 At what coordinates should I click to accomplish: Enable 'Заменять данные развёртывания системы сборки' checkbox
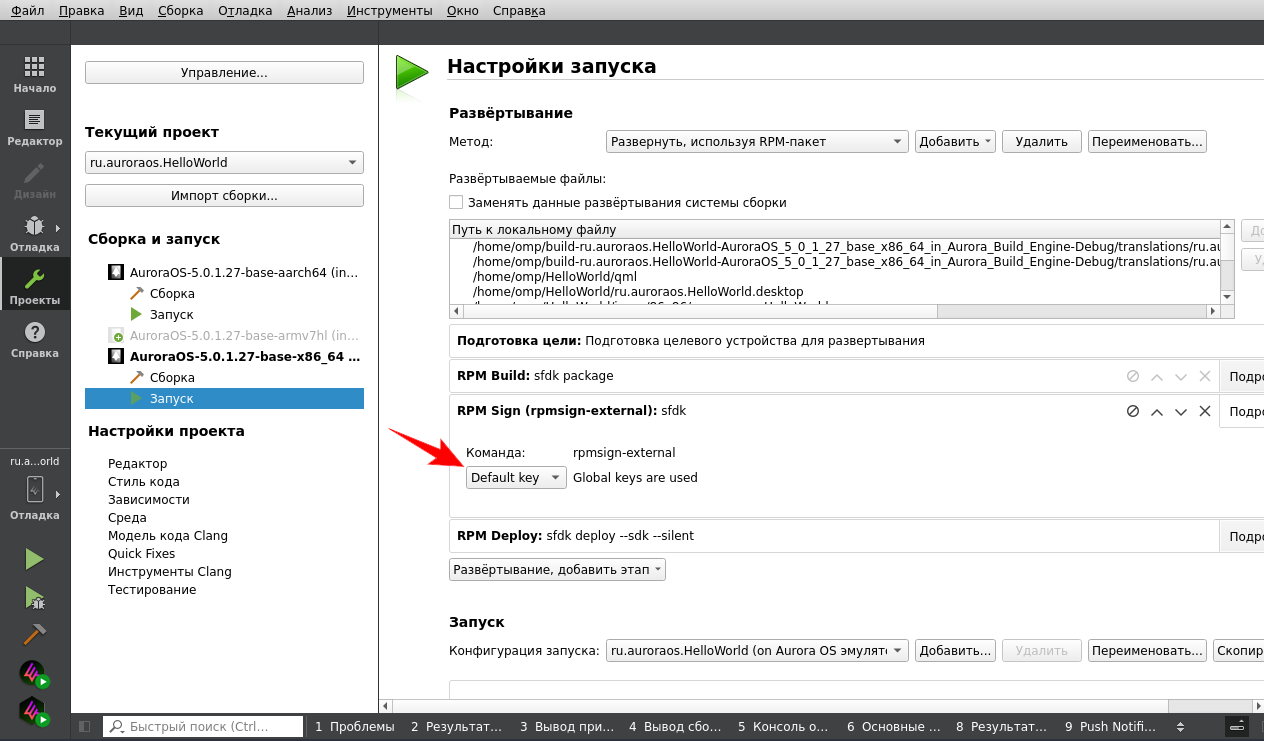coord(456,202)
